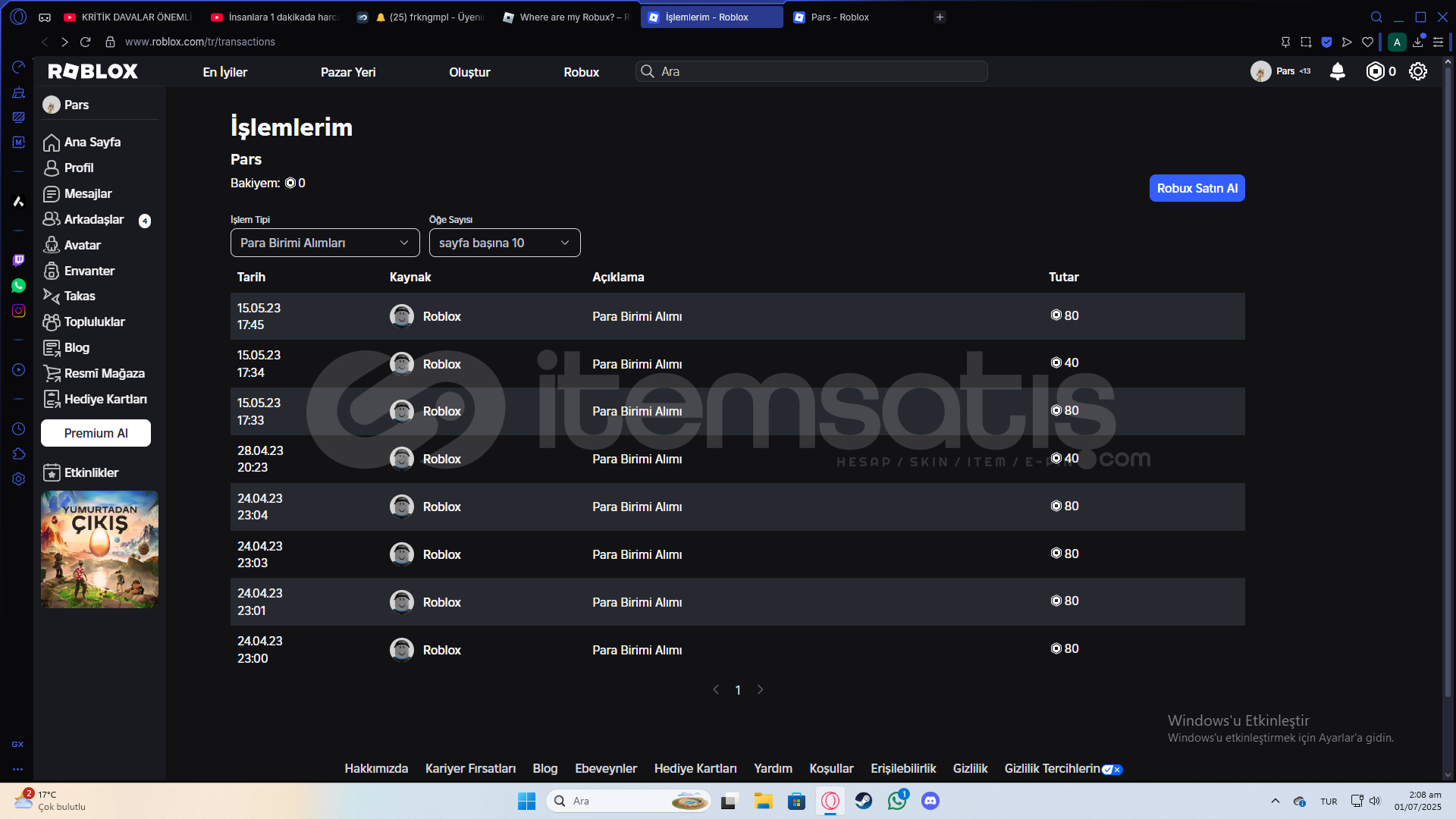Open Yardım footer link
The image size is (1456, 819).
(x=773, y=768)
